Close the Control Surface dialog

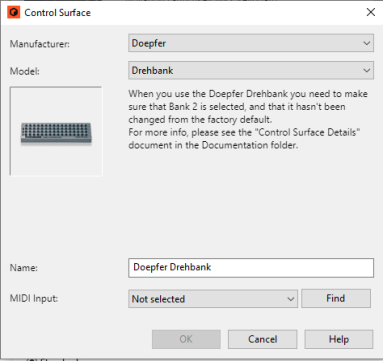coord(371,12)
